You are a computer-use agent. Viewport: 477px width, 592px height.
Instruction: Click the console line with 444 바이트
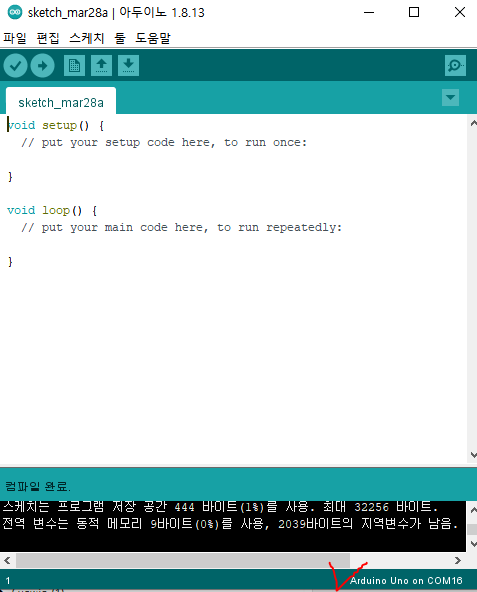(220, 507)
